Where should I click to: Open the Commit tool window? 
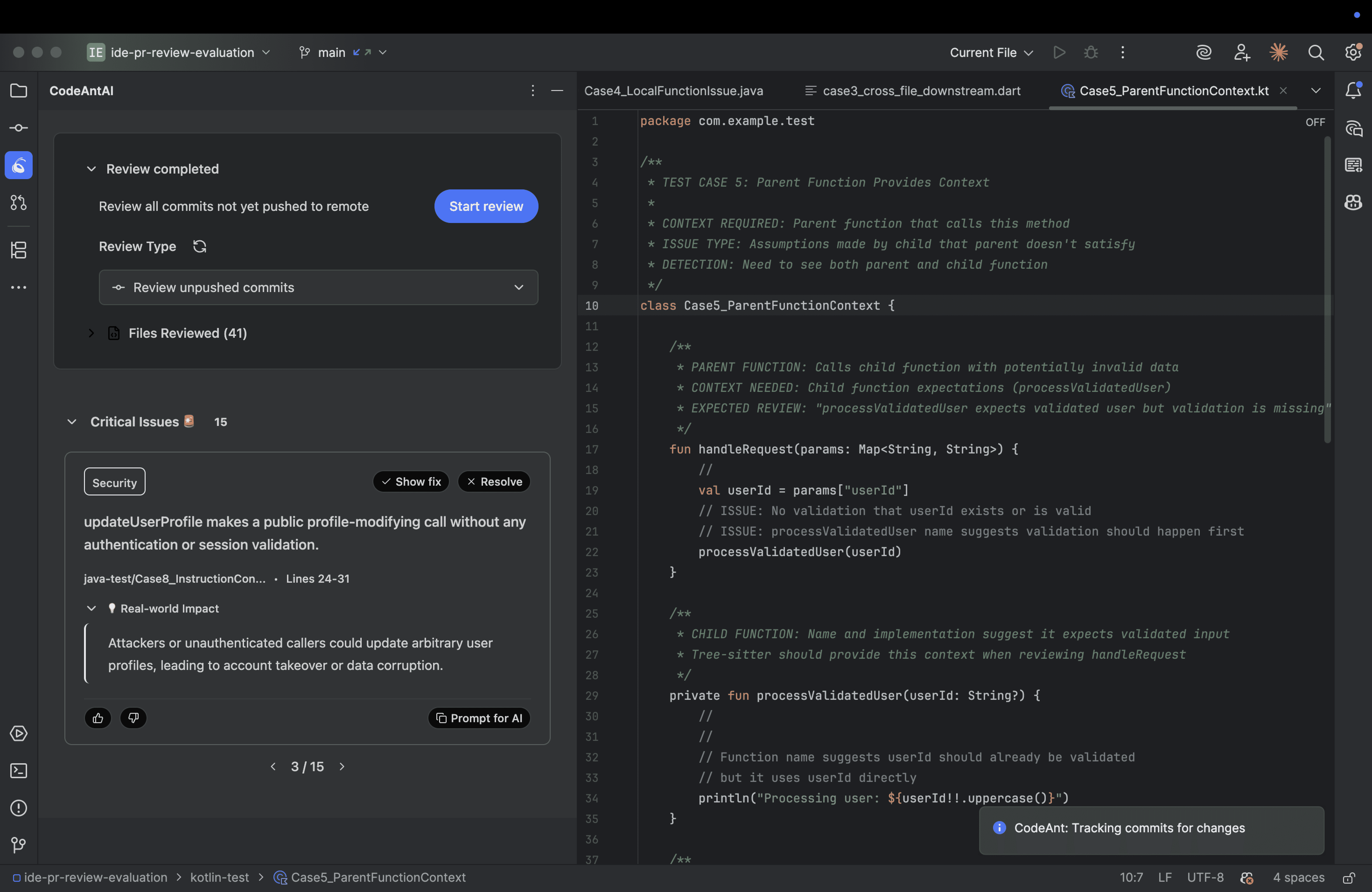(x=18, y=128)
